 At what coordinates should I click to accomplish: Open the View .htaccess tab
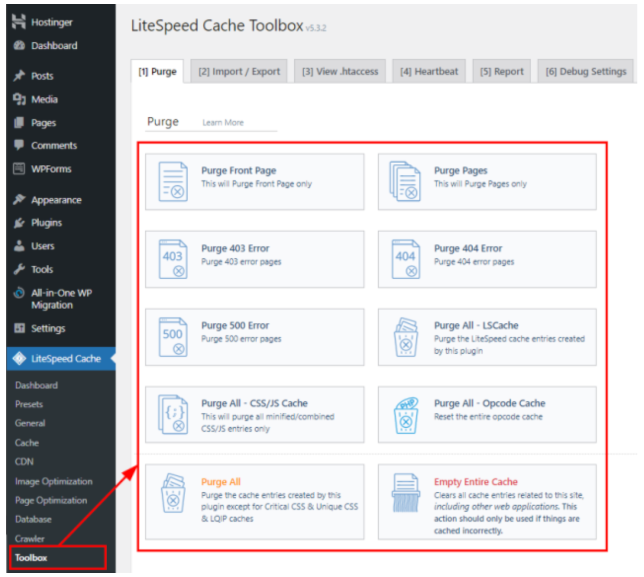340,72
